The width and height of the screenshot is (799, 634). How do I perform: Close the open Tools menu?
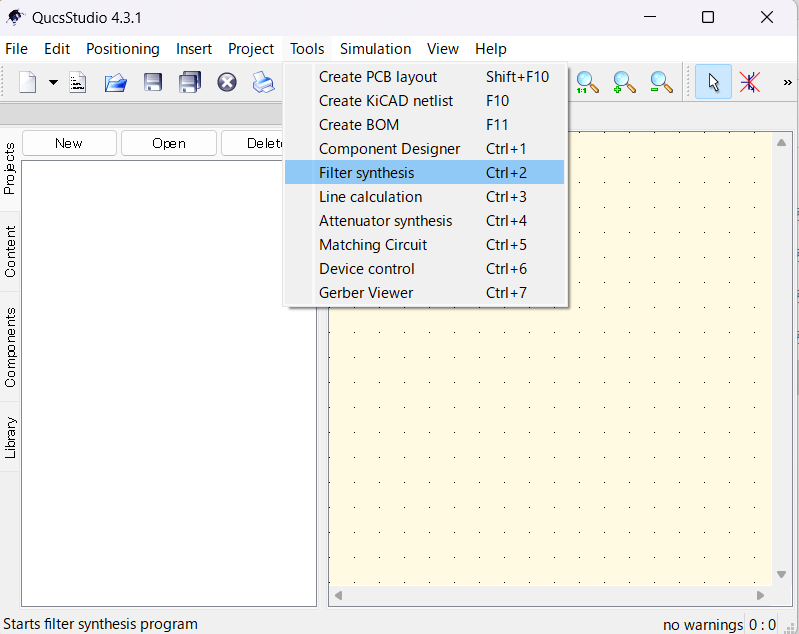[x=307, y=49]
